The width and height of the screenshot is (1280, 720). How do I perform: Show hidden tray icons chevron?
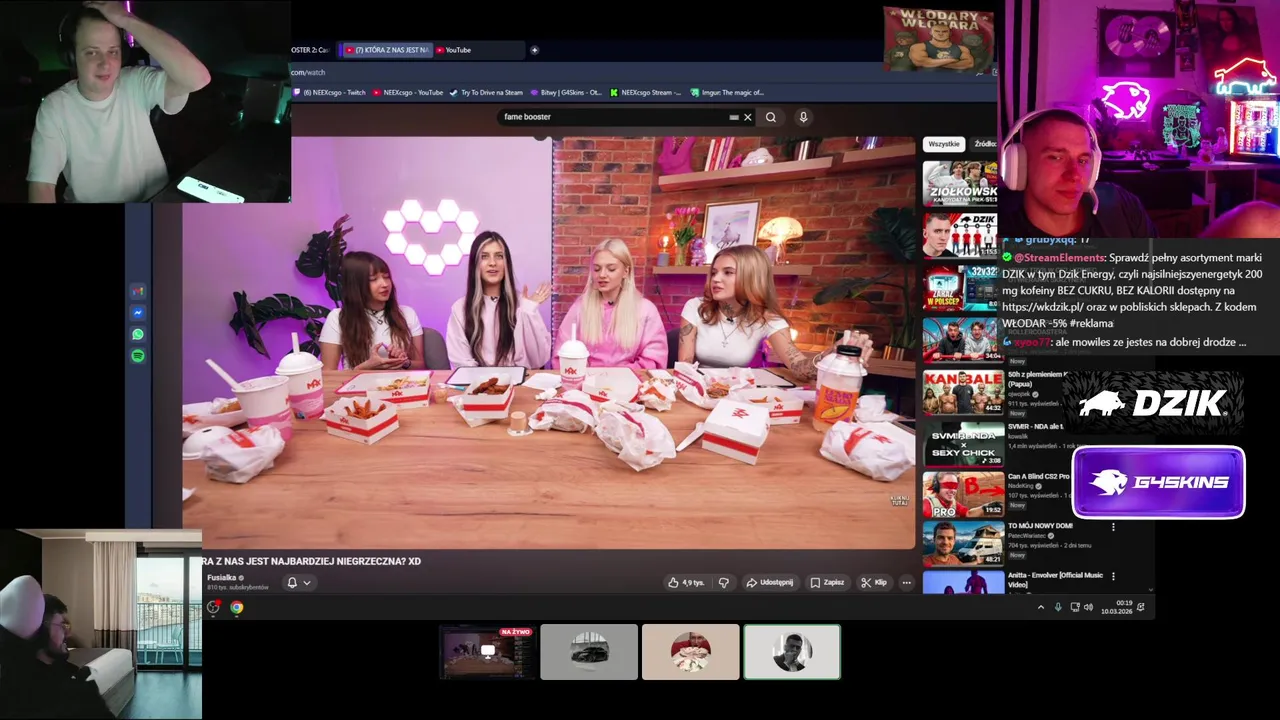click(1040, 607)
